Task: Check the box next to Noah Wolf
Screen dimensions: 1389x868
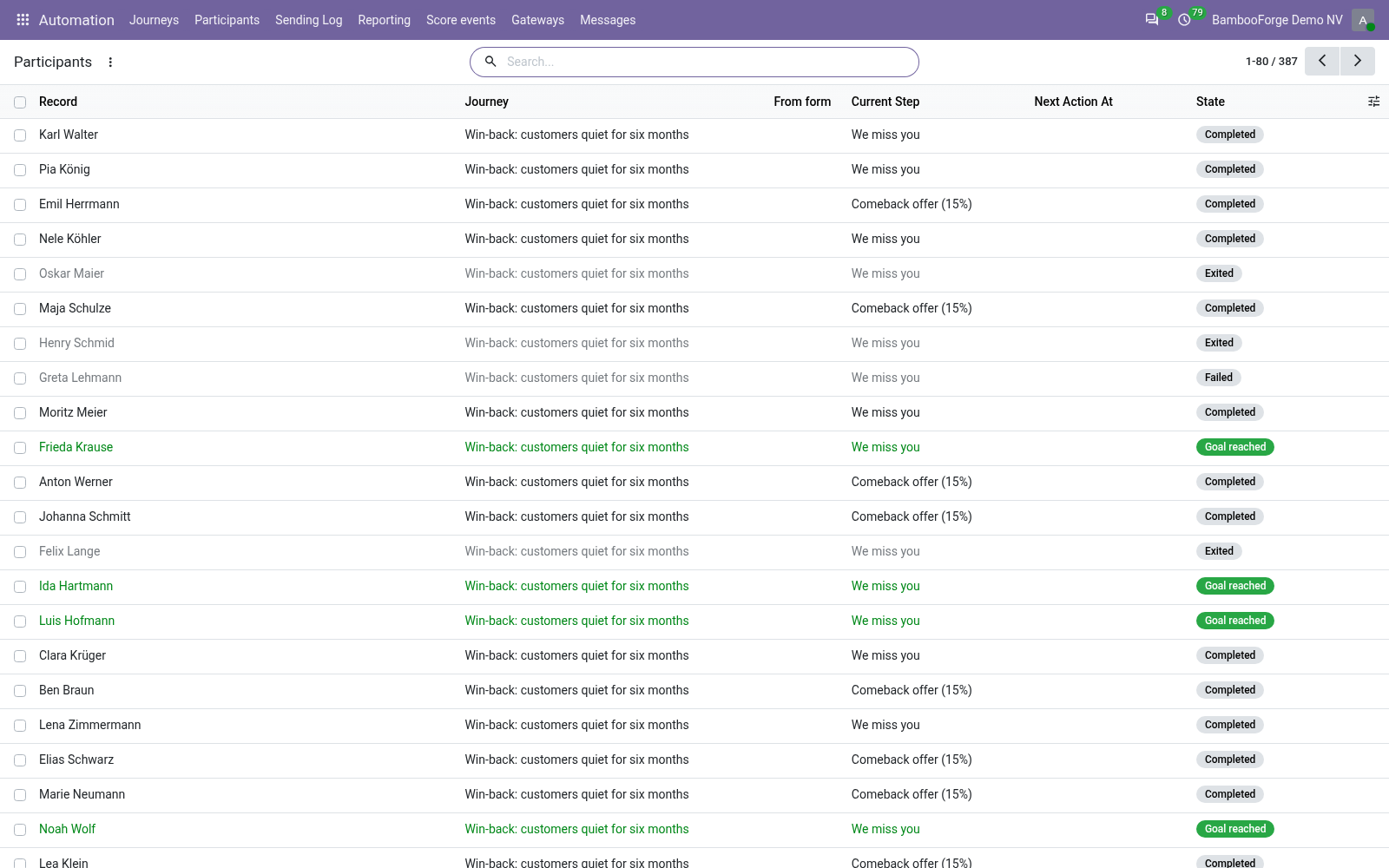Action: (20, 830)
